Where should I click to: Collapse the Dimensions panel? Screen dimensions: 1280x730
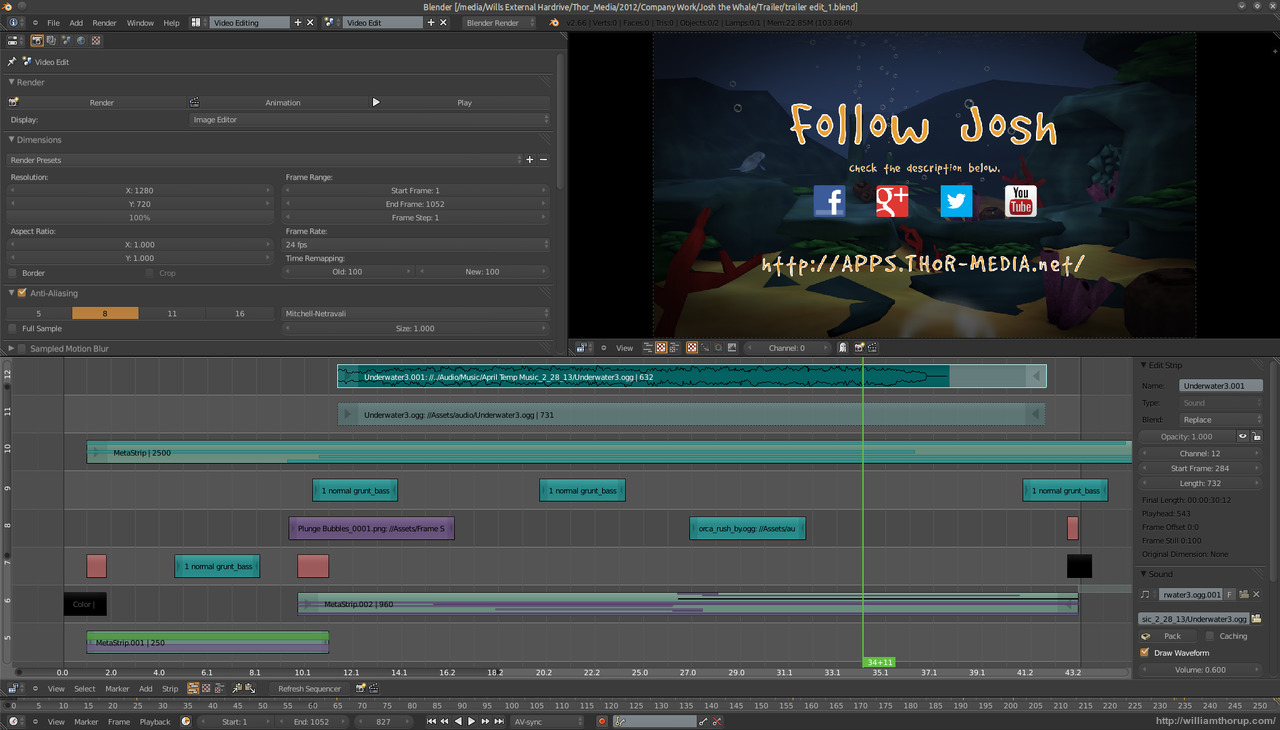[12, 140]
